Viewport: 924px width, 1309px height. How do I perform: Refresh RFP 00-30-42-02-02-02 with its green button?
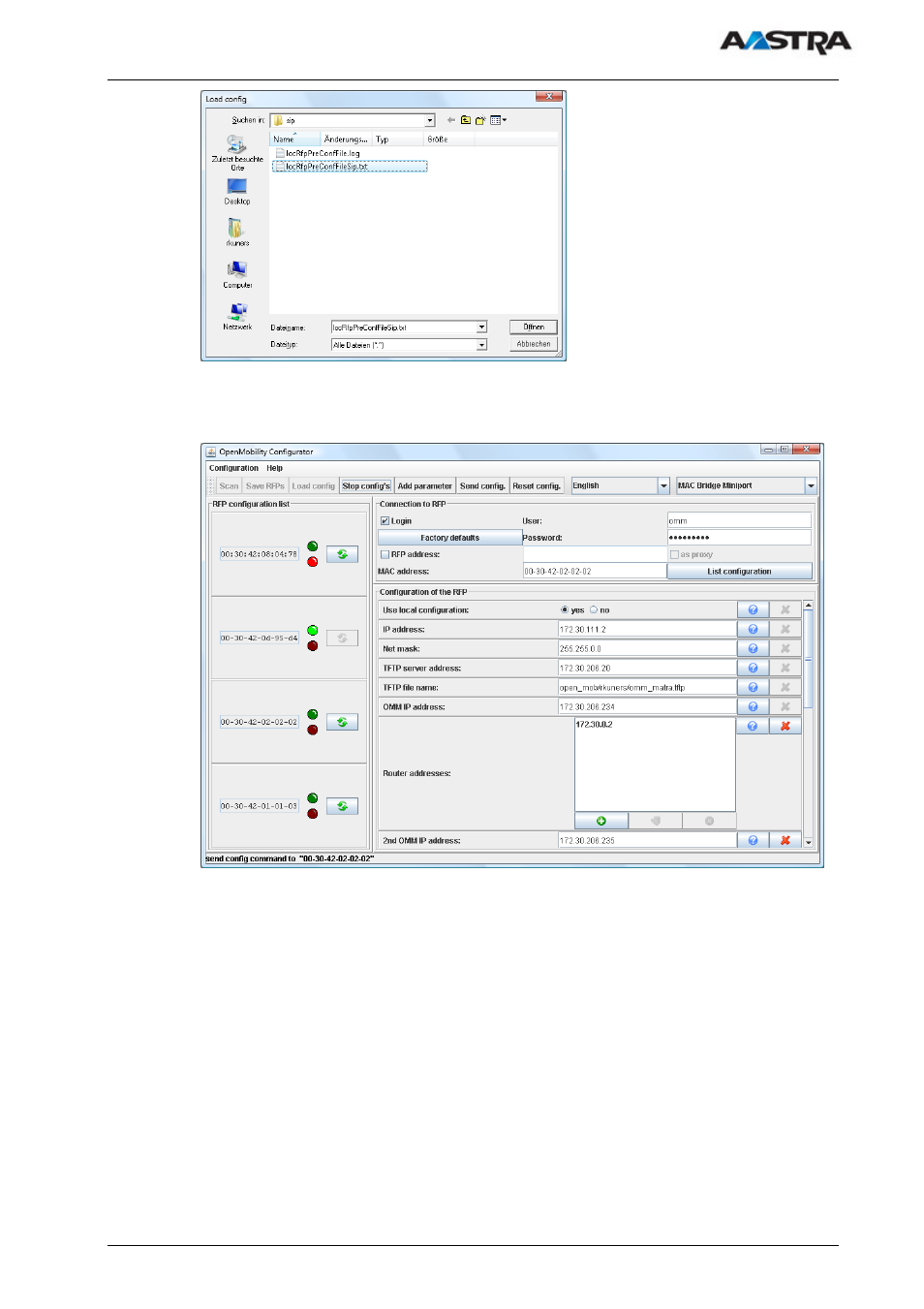point(342,722)
